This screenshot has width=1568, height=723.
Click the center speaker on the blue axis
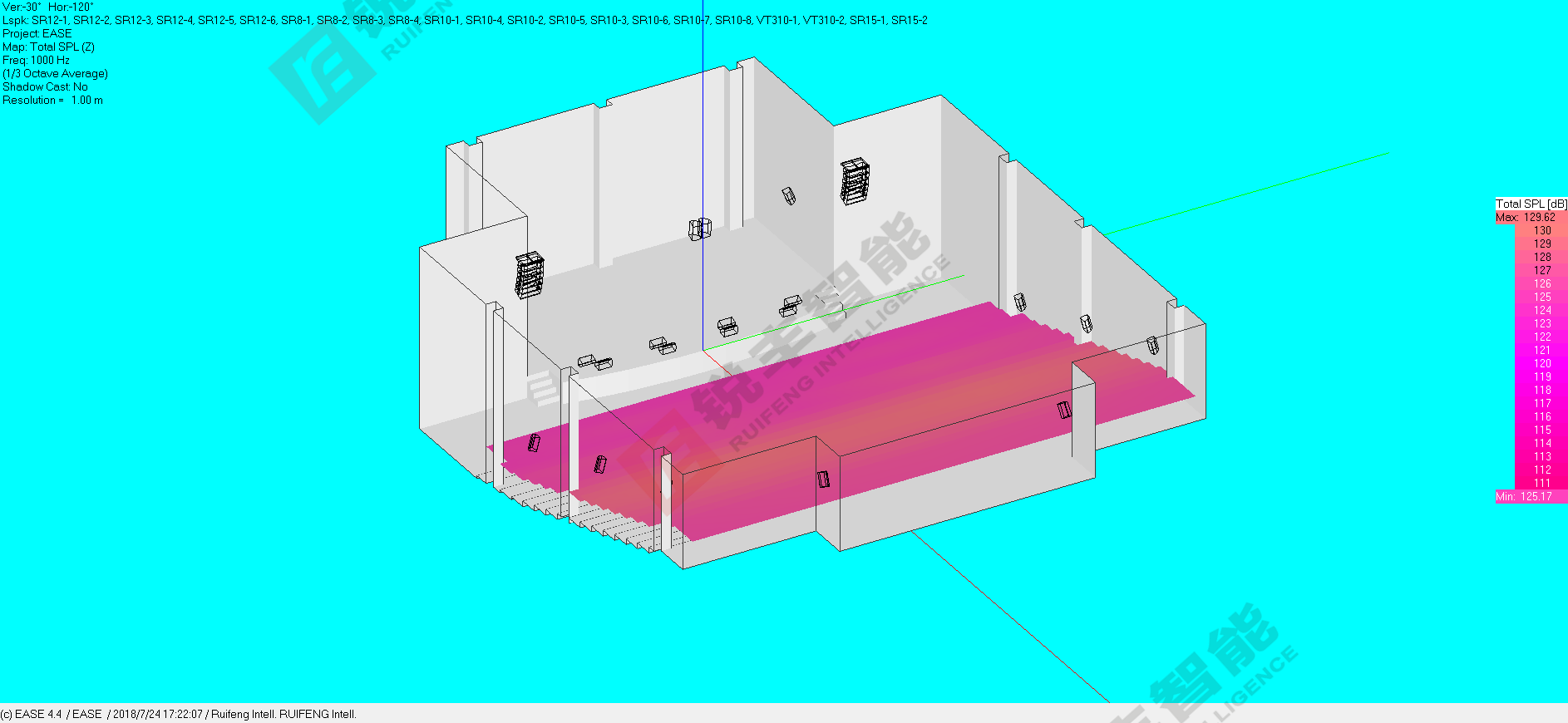[699, 229]
